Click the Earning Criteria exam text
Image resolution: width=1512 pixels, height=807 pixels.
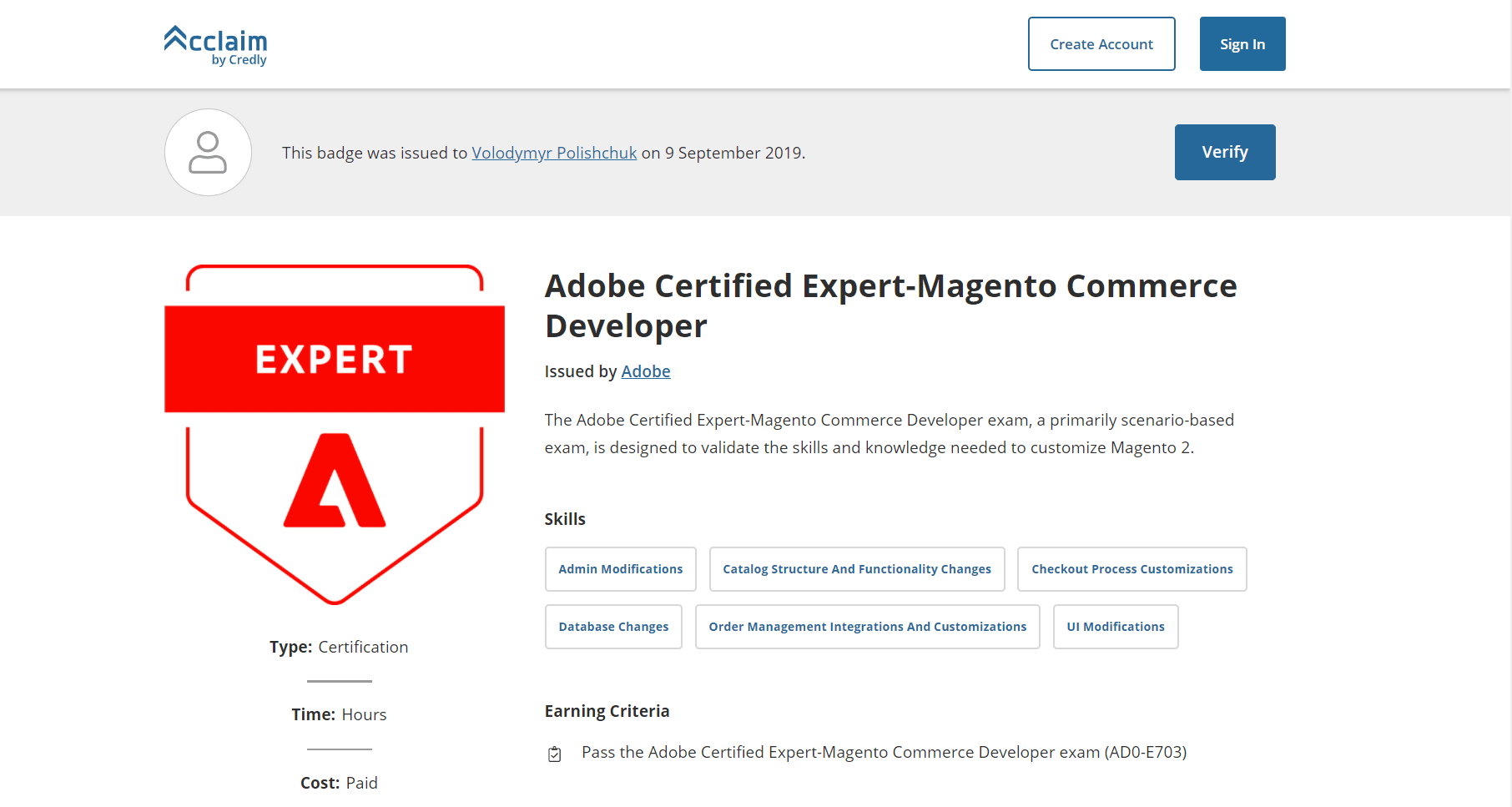(884, 753)
